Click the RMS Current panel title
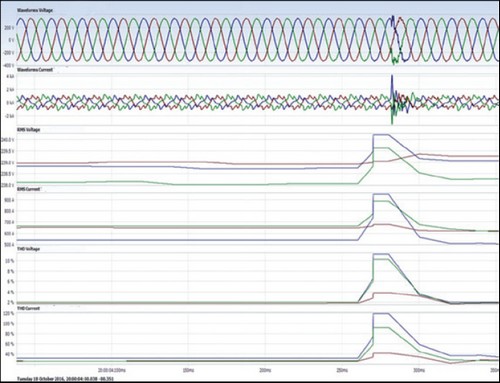This screenshot has height=383, width=500. (x=28, y=189)
